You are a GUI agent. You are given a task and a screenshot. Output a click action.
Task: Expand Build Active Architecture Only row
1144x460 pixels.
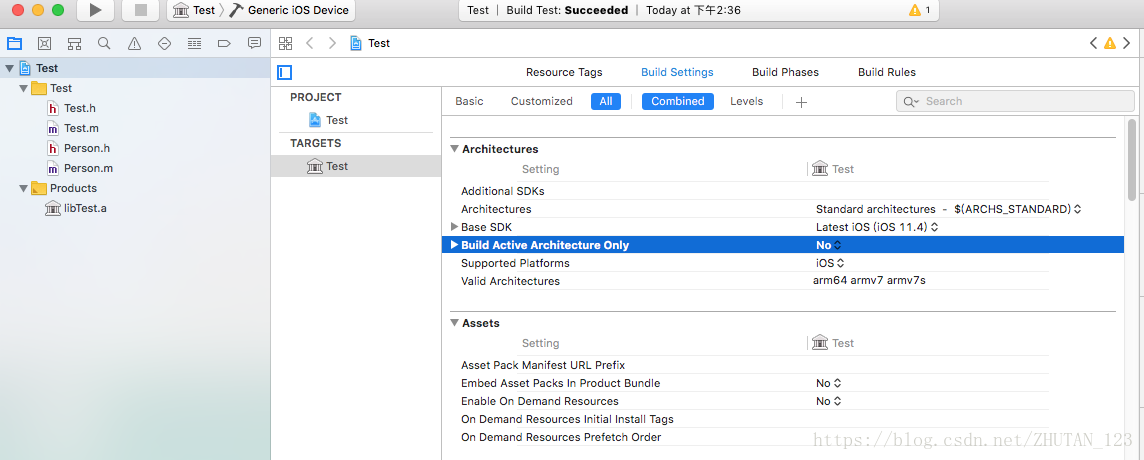pos(455,245)
